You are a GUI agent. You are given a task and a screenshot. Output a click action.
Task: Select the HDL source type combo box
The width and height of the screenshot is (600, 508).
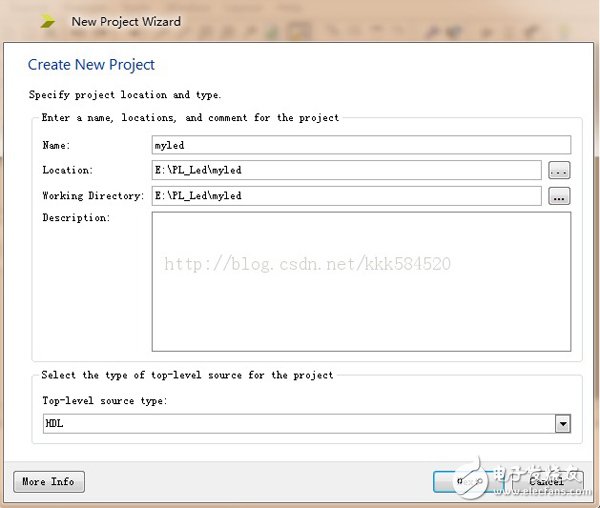(x=300, y=424)
